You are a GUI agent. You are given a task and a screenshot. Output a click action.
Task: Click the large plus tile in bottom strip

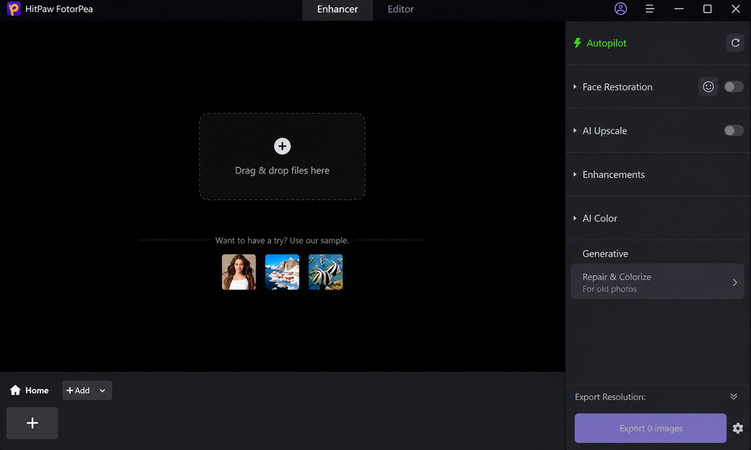(32, 423)
